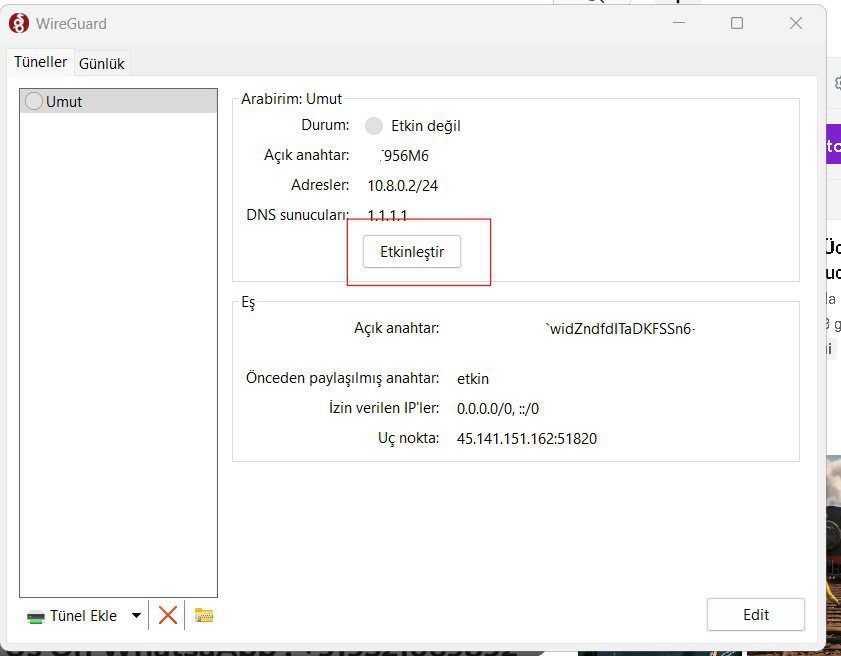This screenshot has height=656, width=841.
Task: Click the Etkinleştir button to activate tunnel
Action: point(412,252)
